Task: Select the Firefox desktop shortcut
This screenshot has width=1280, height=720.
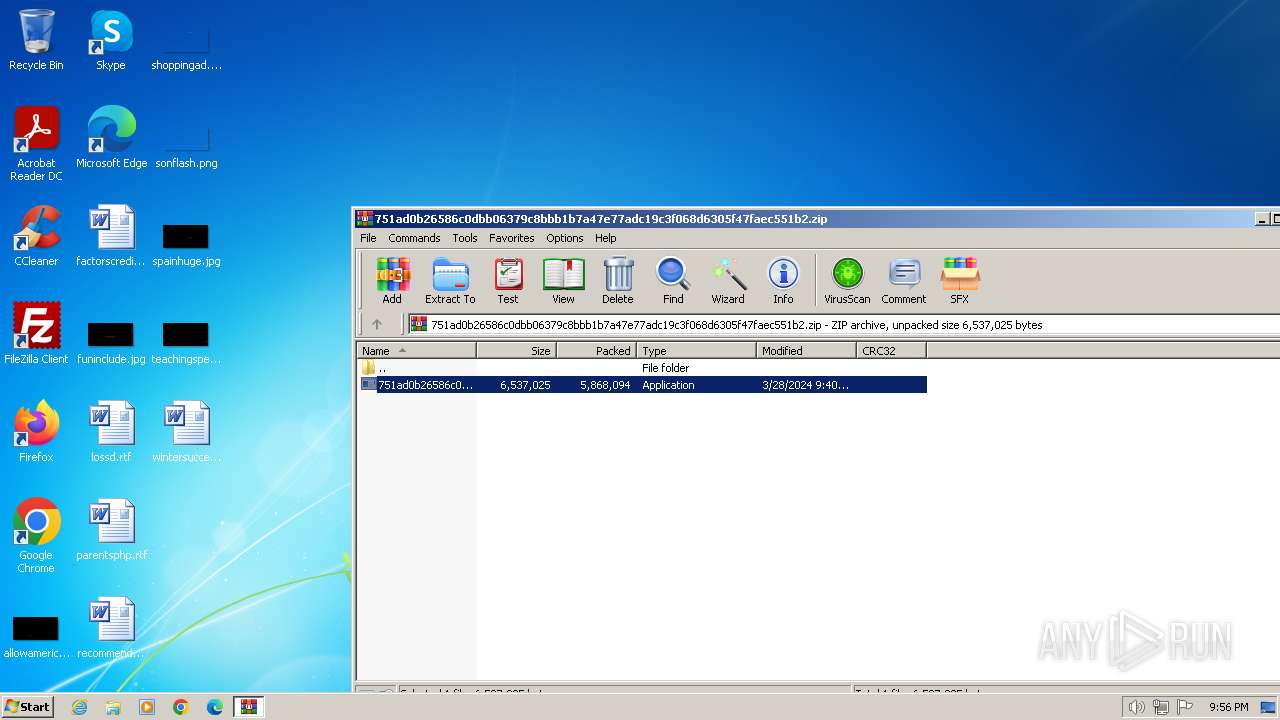Action: (36, 432)
